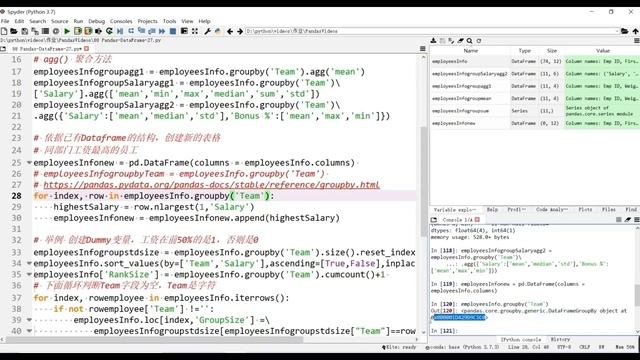Collapse the code fold arrow at line 39
This screenshot has width=640, height=360.
coord(29,320)
